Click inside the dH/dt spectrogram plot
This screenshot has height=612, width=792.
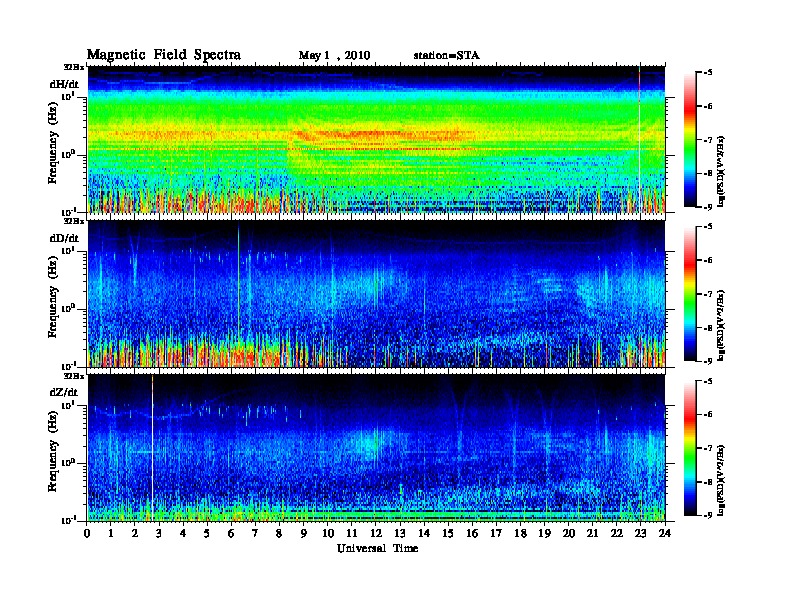click(376, 139)
